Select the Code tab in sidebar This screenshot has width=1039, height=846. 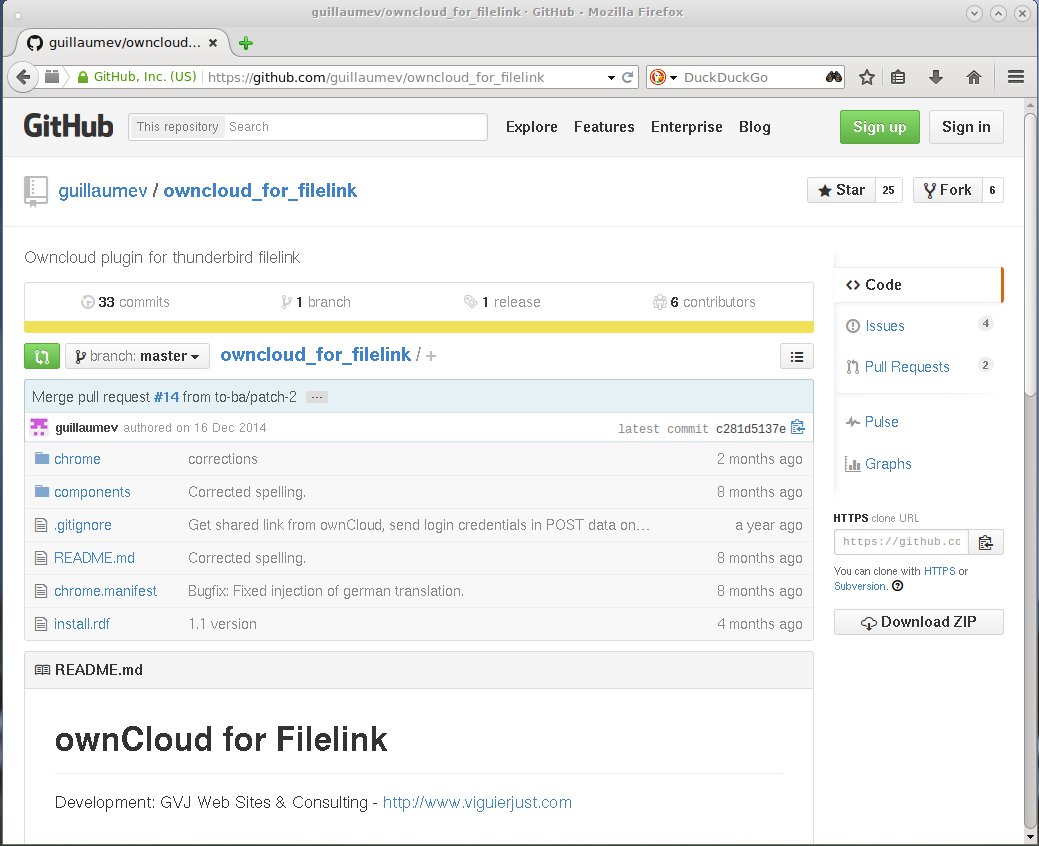point(918,285)
